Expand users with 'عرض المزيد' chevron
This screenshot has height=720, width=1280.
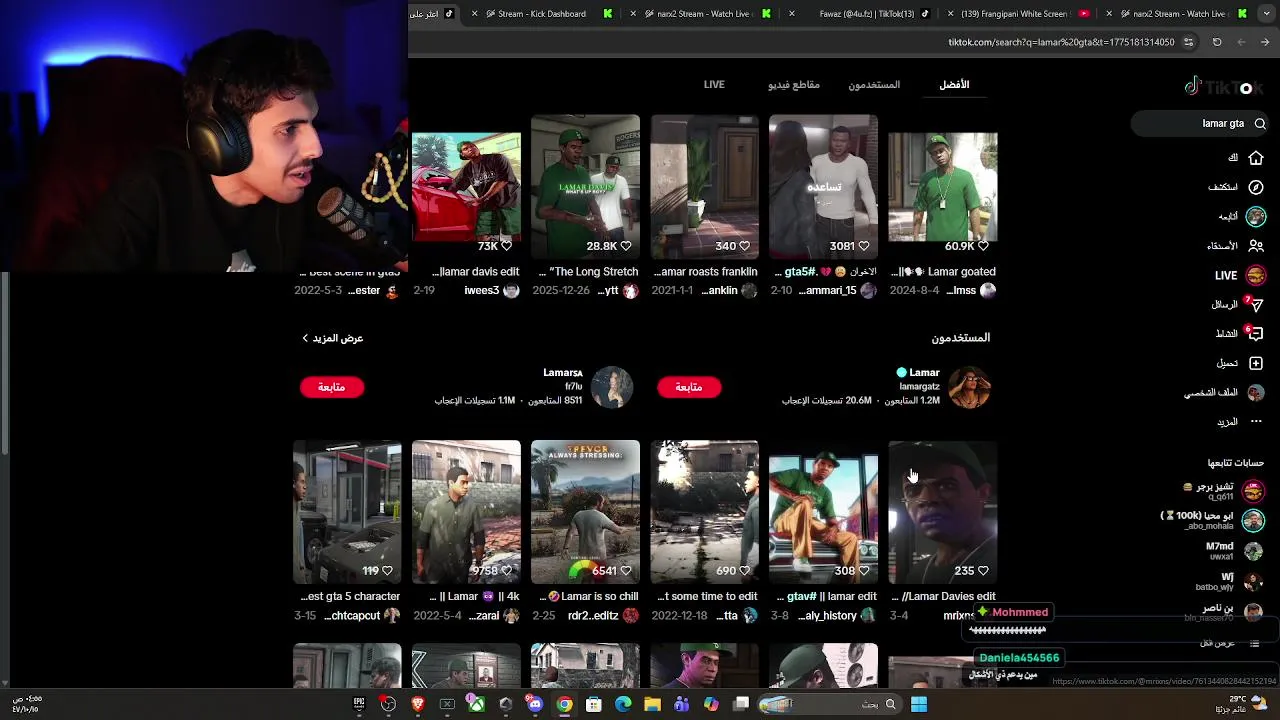tap(332, 338)
